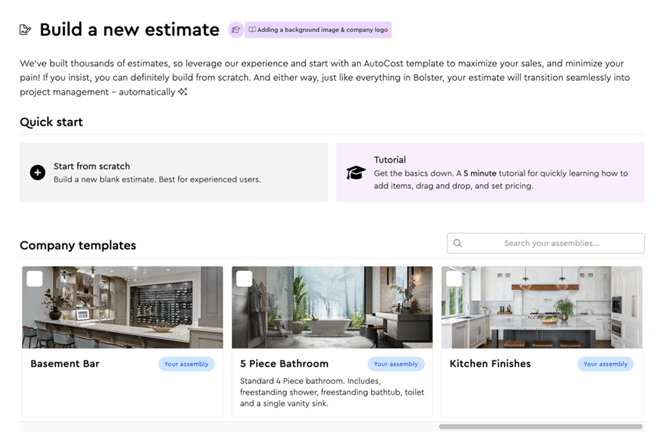Check the Basement Bar template checkbox
The height and width of the screenshot is (445, 670).
35,279
